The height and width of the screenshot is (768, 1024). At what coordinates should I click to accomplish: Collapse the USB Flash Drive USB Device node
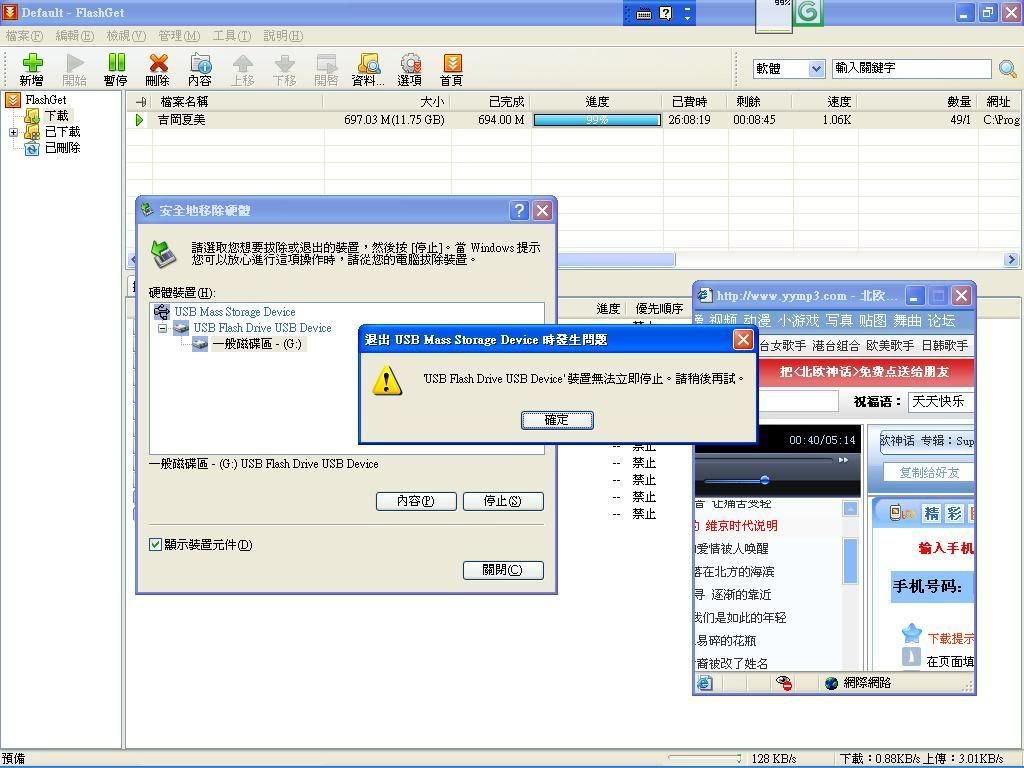[x=163, y=328]
